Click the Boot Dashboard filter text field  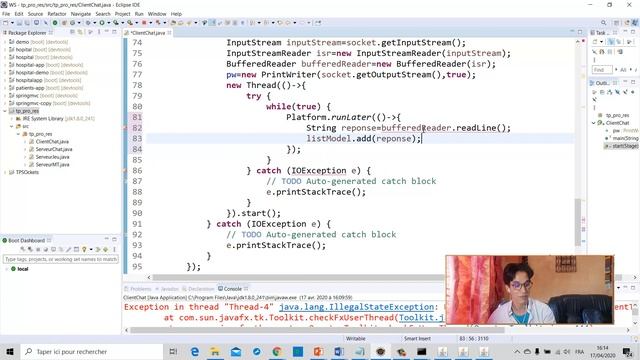pos(60,259)
